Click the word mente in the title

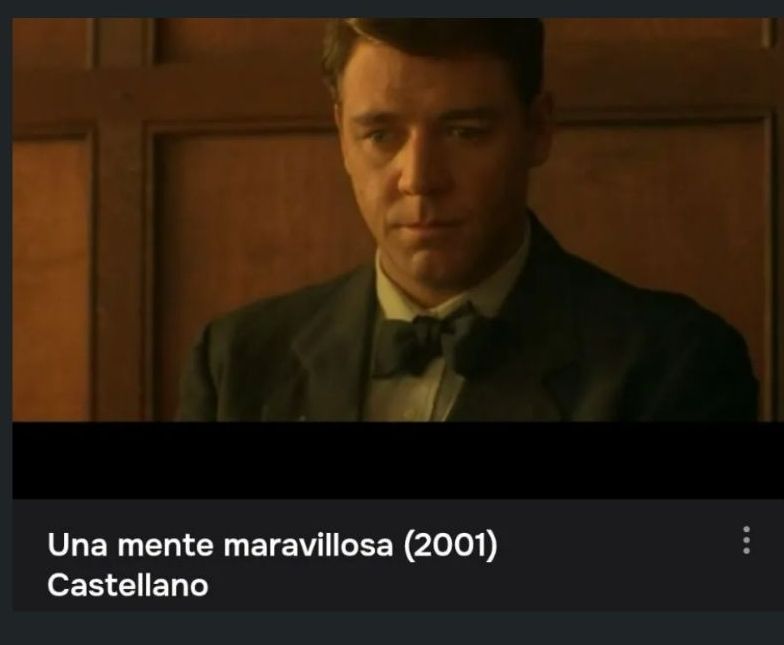pyautogui.click(x=166, y=546)
